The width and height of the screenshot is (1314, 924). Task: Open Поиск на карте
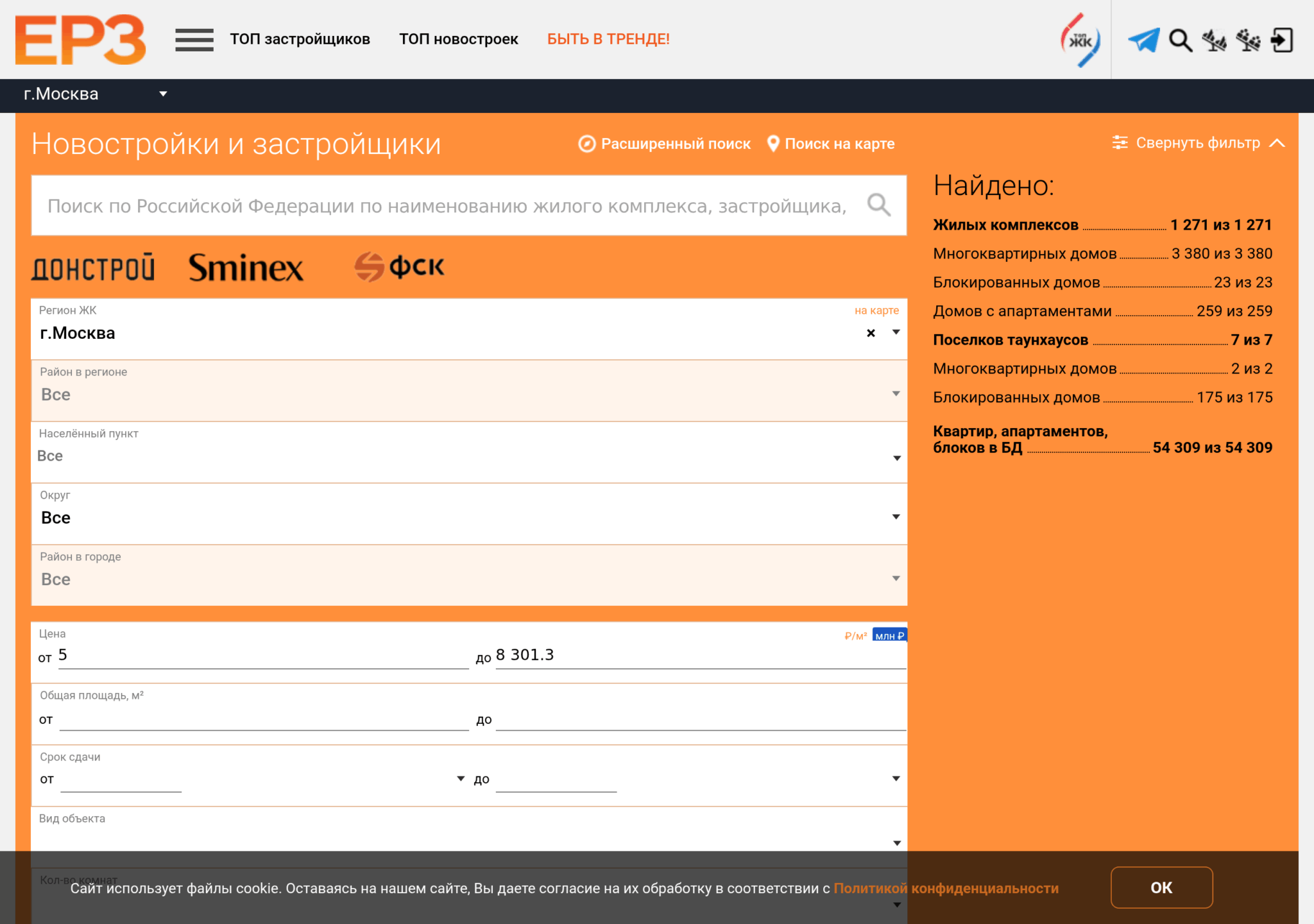831,144
